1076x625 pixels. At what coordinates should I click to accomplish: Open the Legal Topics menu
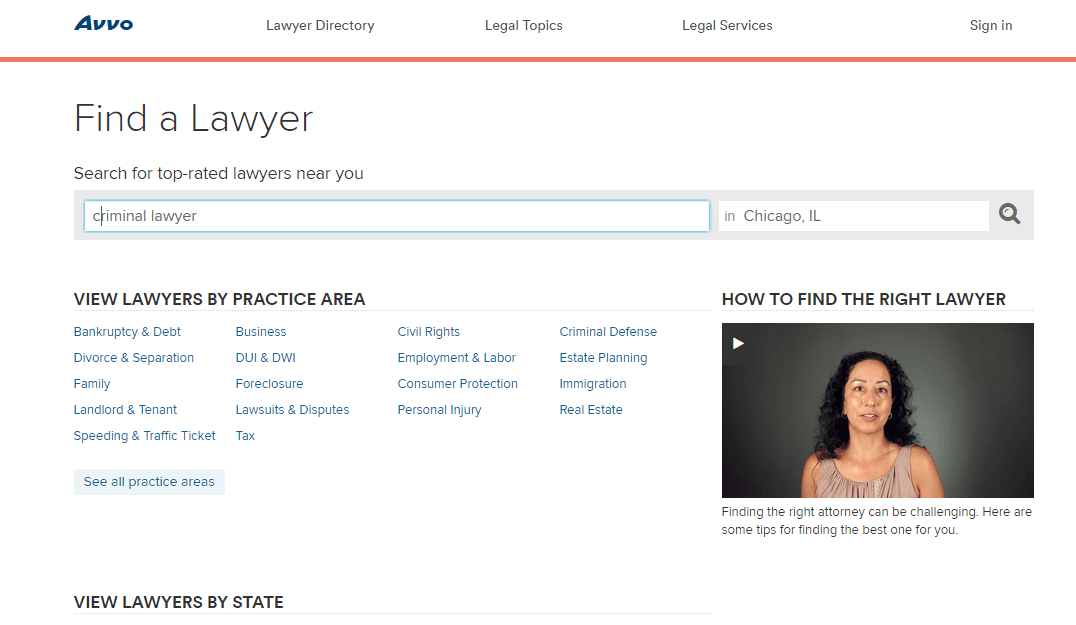pyautogui.click(x=524, y=25)
